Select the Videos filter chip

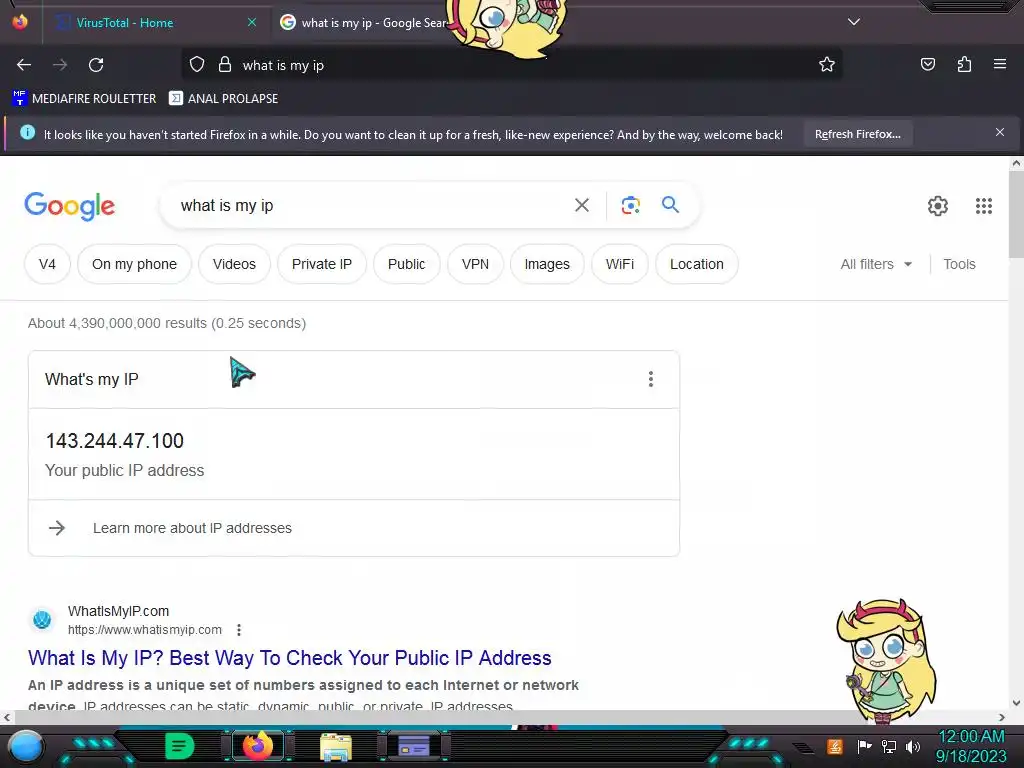[234, 264]
